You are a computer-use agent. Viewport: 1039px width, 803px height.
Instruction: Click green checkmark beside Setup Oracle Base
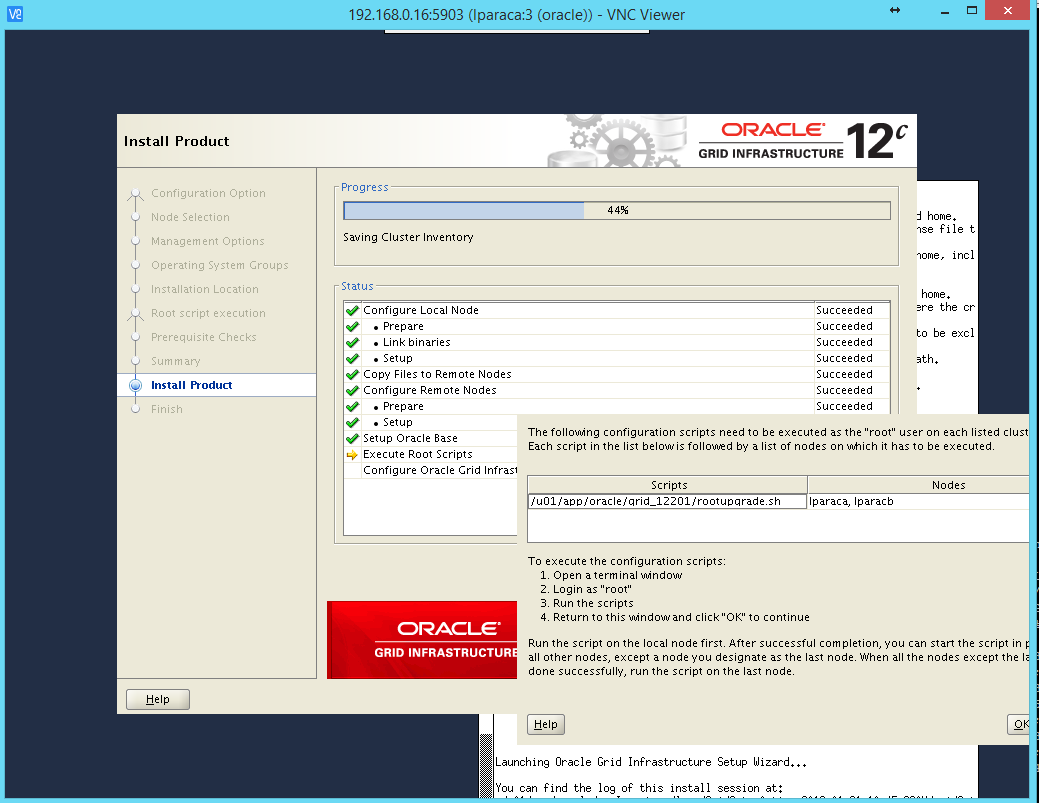point(353,439)
